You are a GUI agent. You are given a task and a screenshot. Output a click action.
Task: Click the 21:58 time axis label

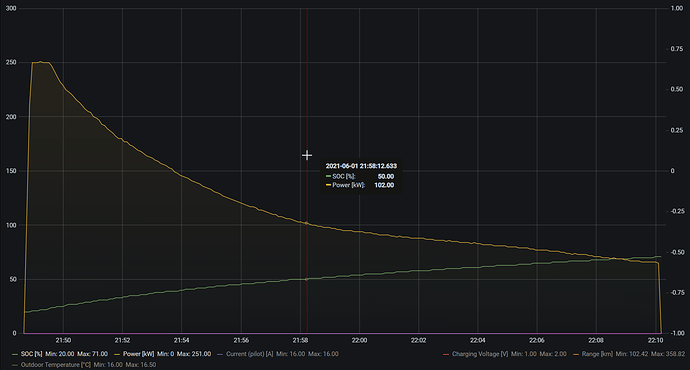300,341
